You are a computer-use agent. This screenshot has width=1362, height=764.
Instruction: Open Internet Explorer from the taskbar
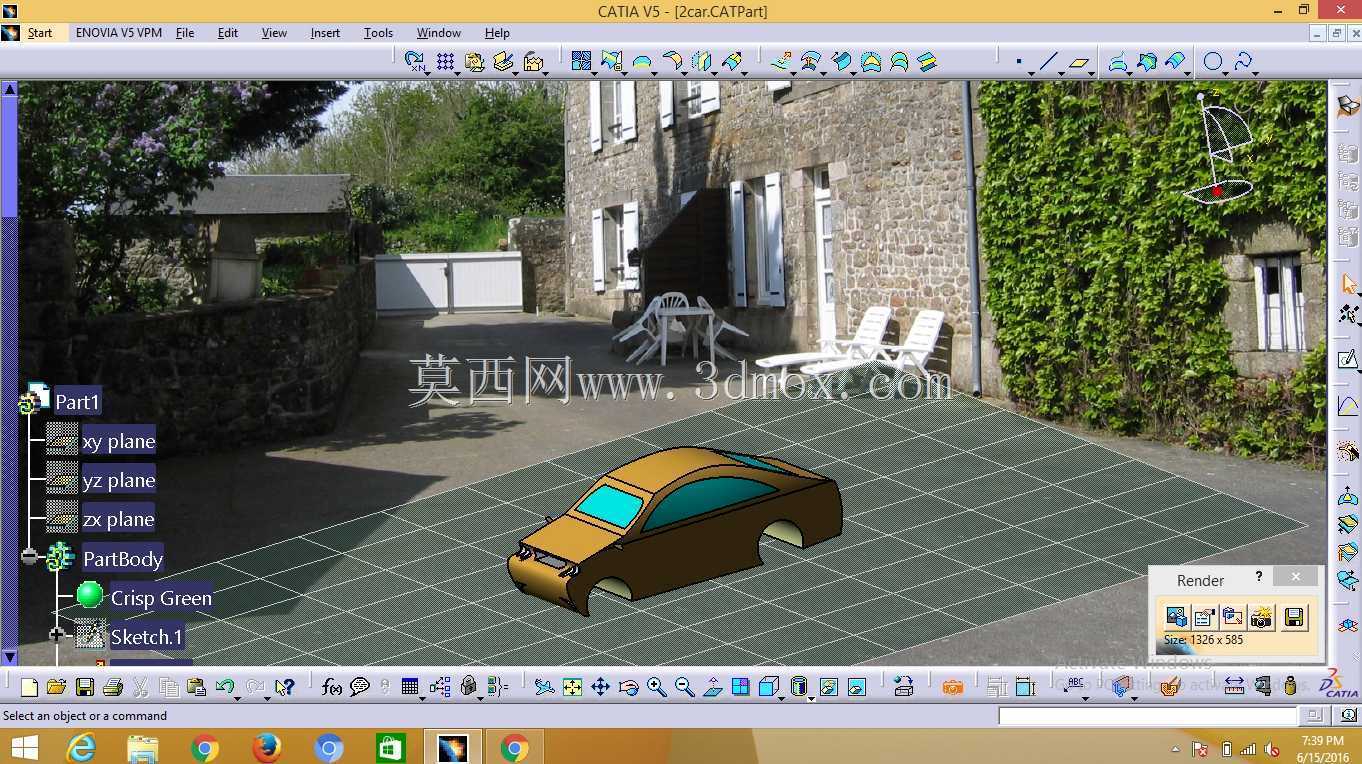[x=80, y=747]
